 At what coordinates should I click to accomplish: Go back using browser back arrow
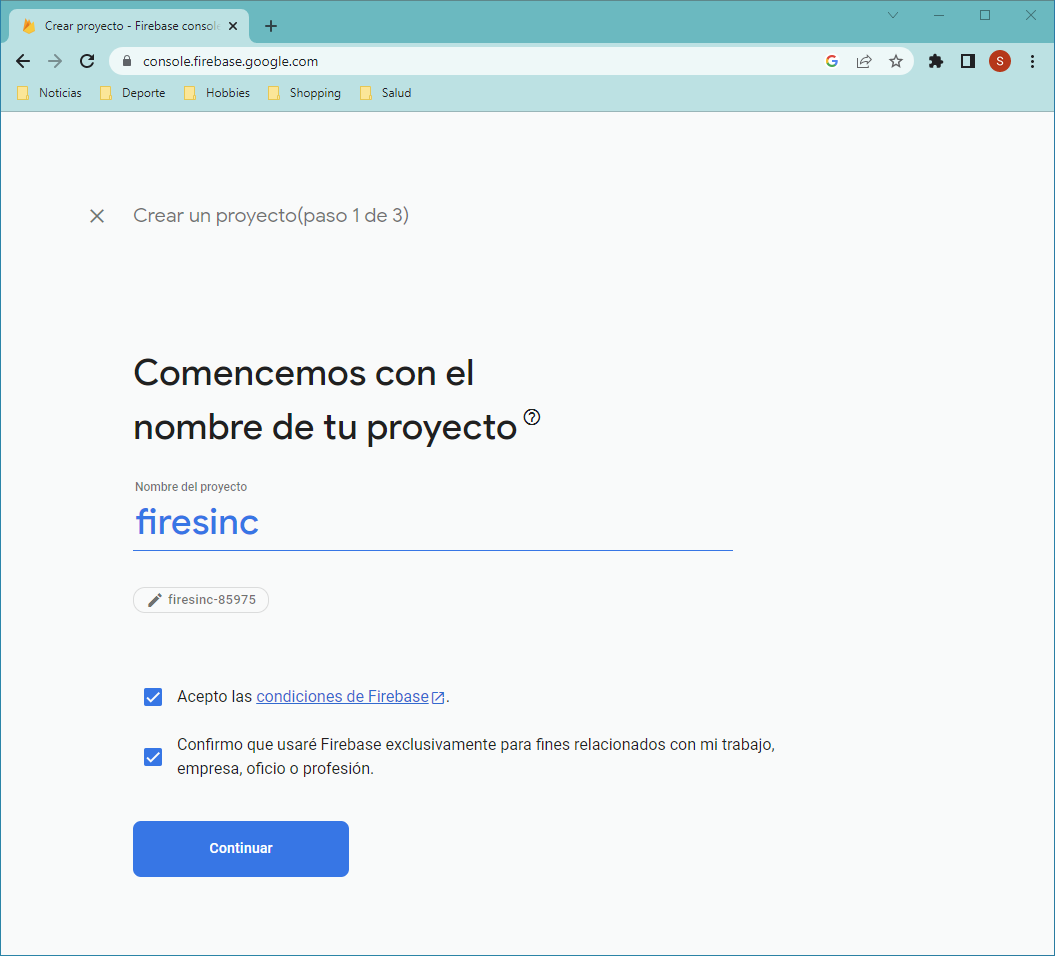[x=23, y=61]
